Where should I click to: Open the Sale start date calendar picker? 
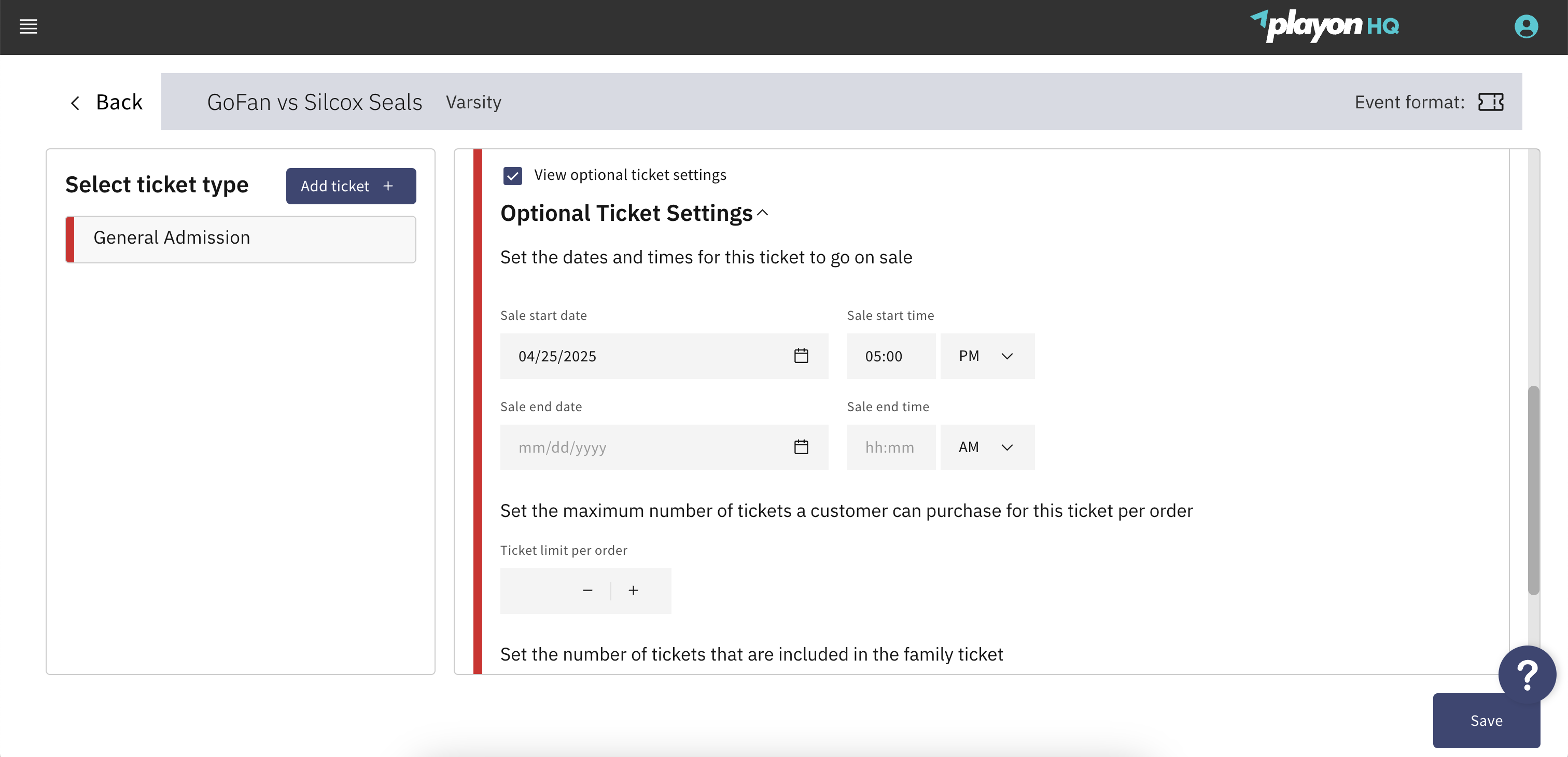click(801, 356)
